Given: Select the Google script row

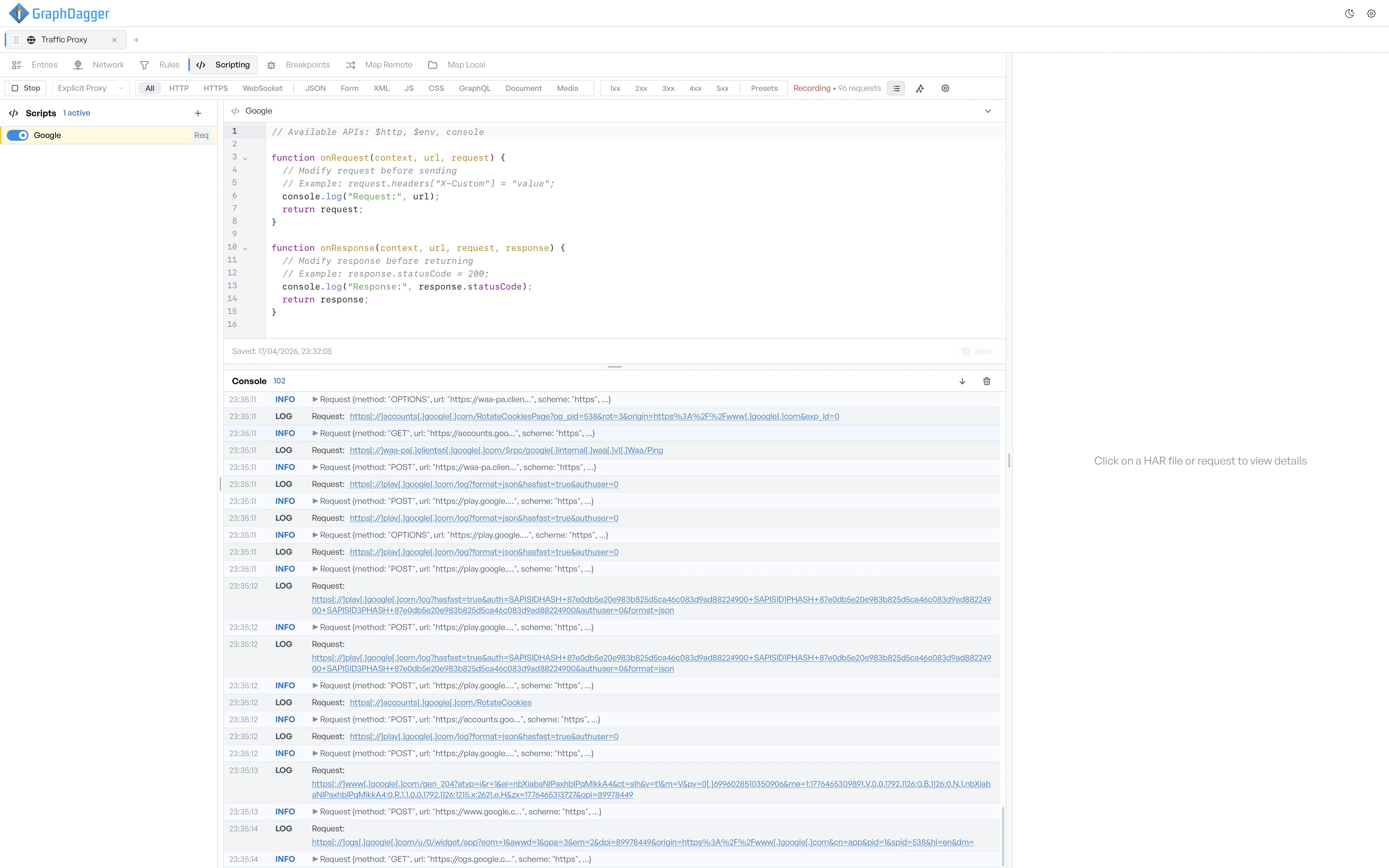Looking at the screenshot, I should pyautogui.click(x=109, y=136).
